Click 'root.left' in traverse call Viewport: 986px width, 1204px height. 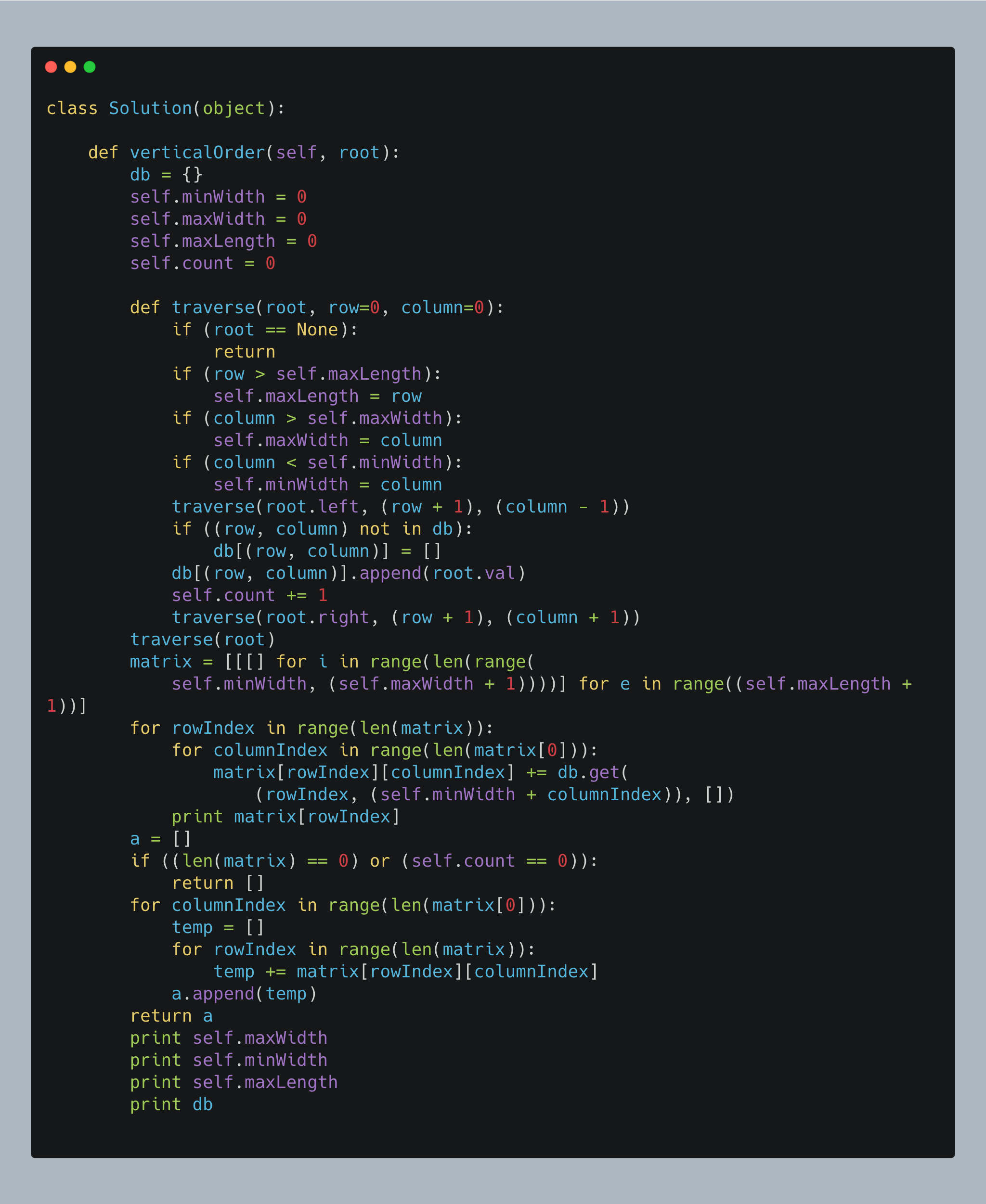[312, 507]
